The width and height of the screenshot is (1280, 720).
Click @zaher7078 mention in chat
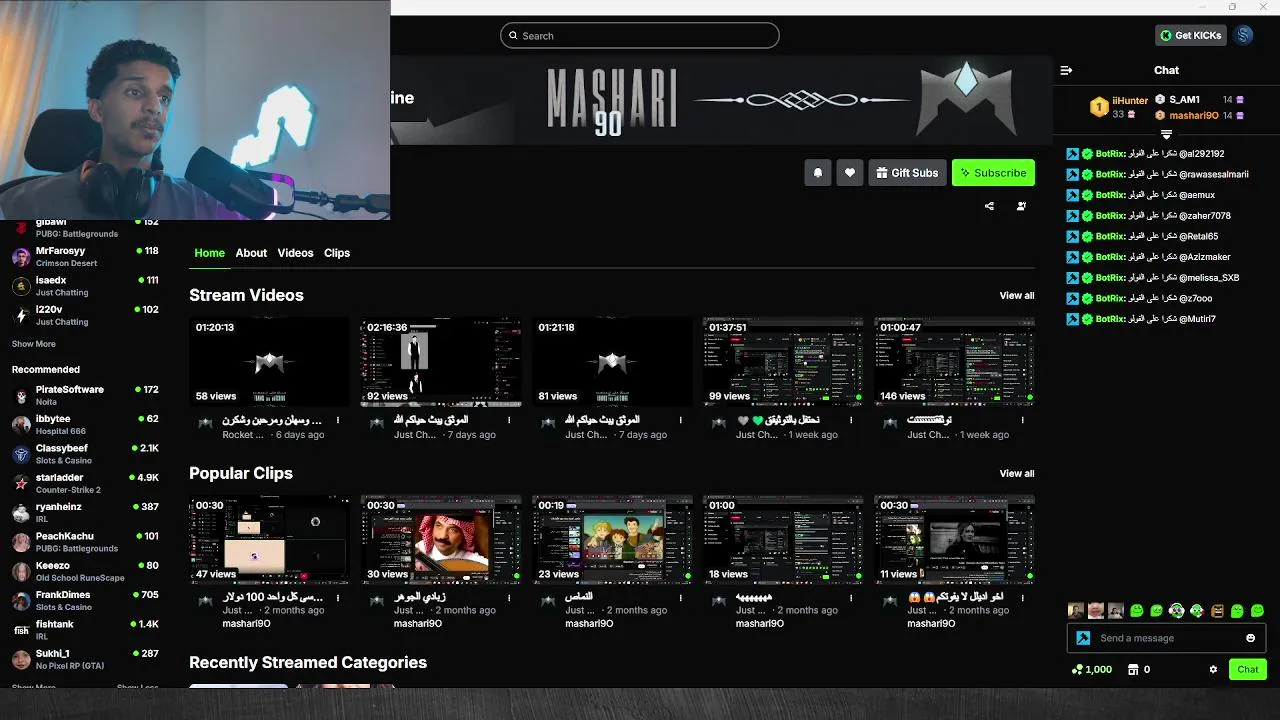(x=1204, y=216)
